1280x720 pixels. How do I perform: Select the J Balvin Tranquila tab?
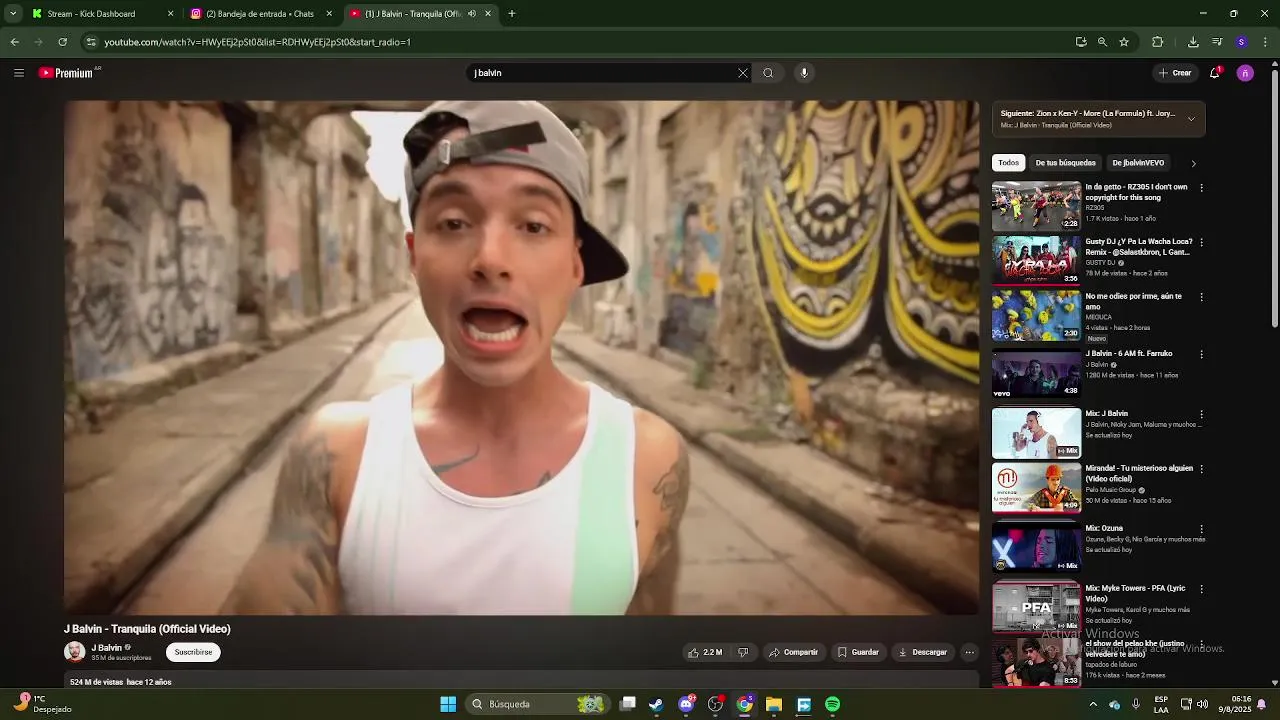pos(412,14)
